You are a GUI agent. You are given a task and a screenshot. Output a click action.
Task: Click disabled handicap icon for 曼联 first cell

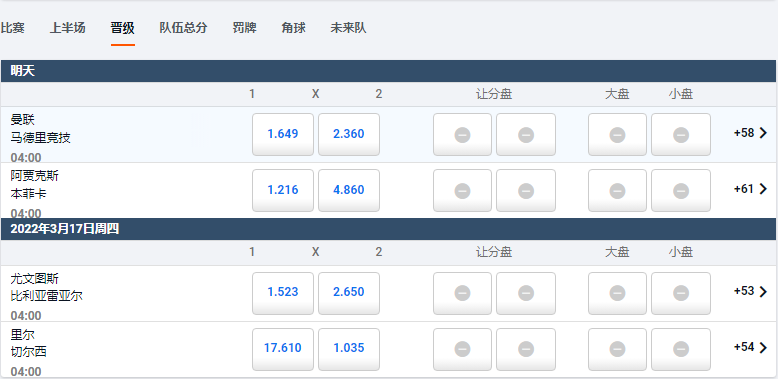click(x=462, y=134)
